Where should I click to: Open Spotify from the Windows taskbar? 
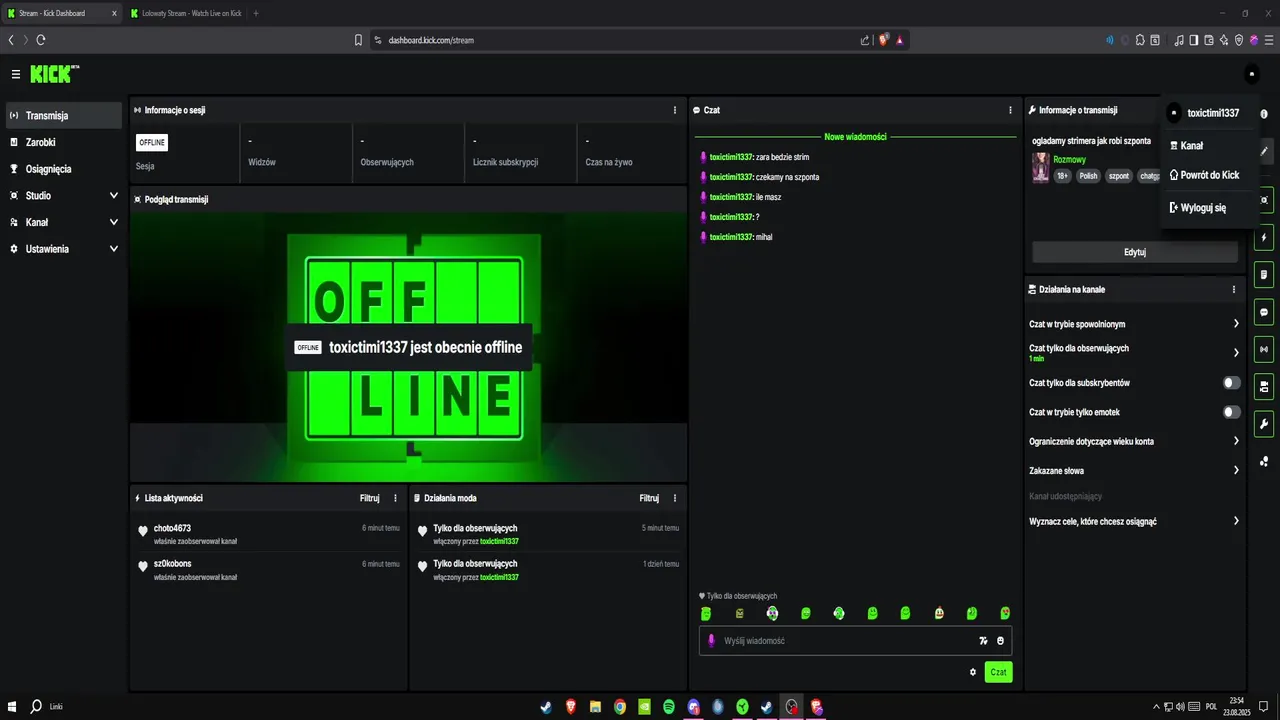coord(669,707)
